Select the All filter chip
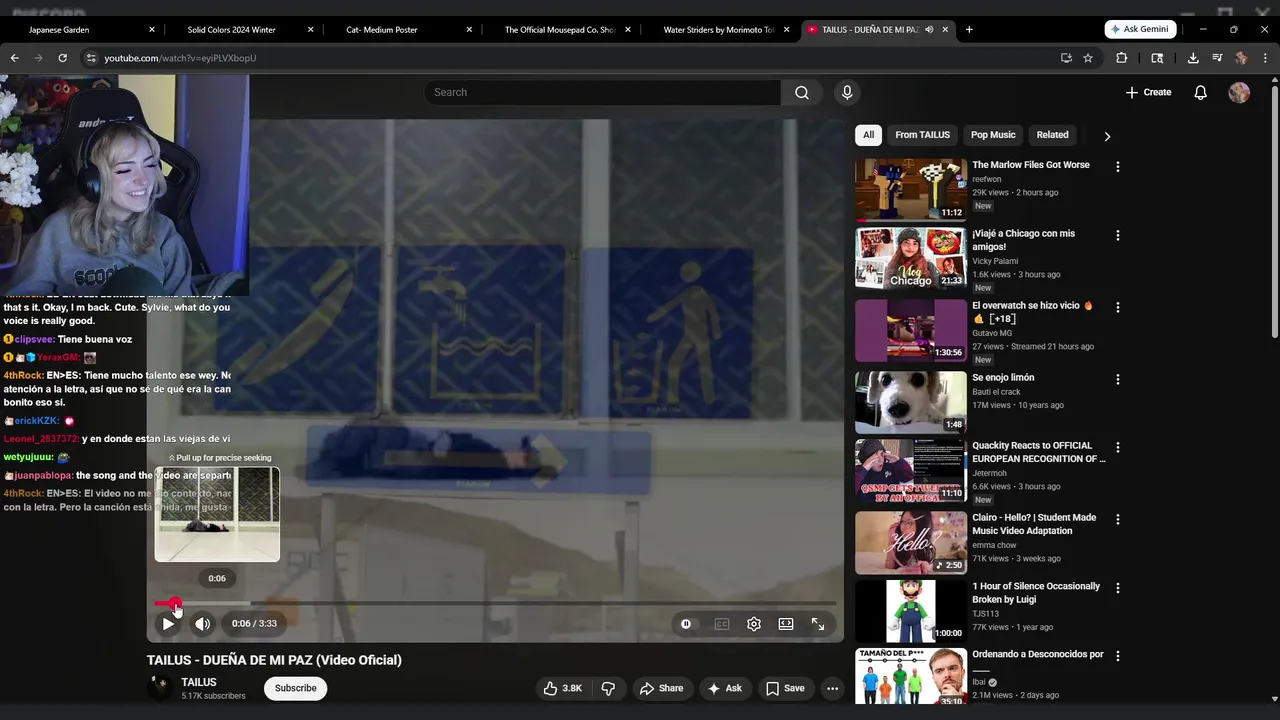 coord(868,135)
